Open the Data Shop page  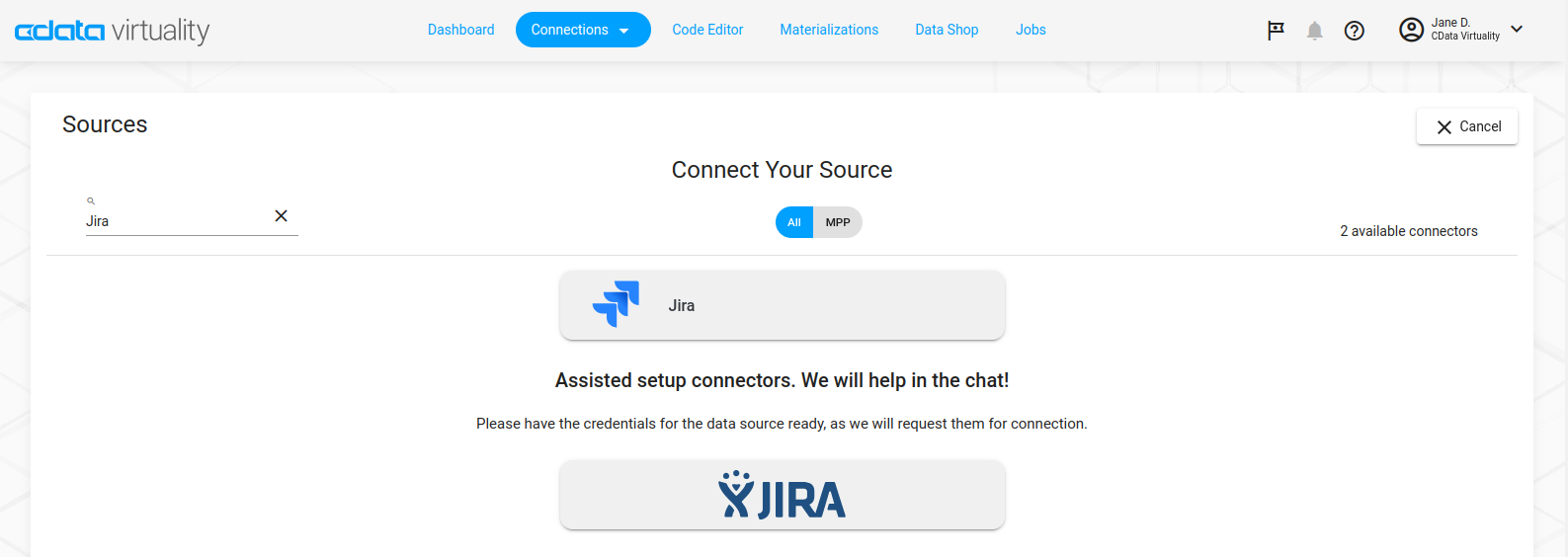pyautogui.click(x=947, y=30)
